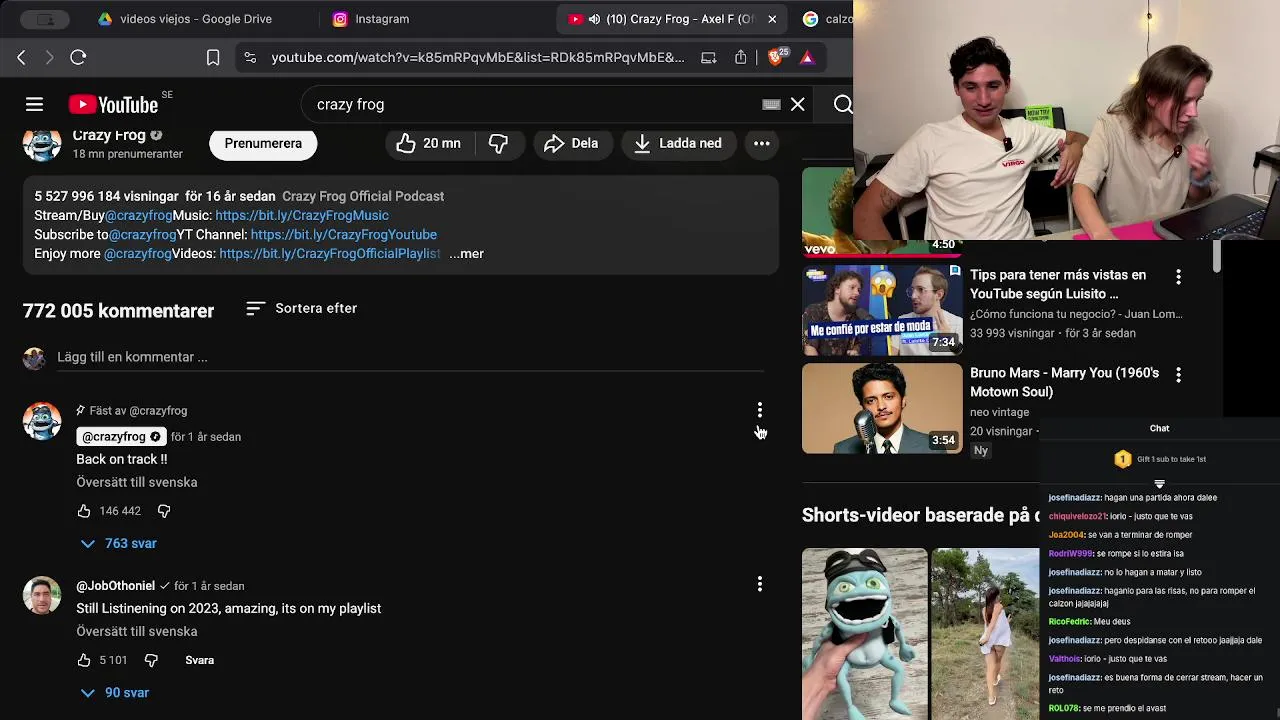Open the Crazy Frog toy Shorts thumbnail
Image resolution: width=1280 pixels, height=720 pixels.
(865, 634)
